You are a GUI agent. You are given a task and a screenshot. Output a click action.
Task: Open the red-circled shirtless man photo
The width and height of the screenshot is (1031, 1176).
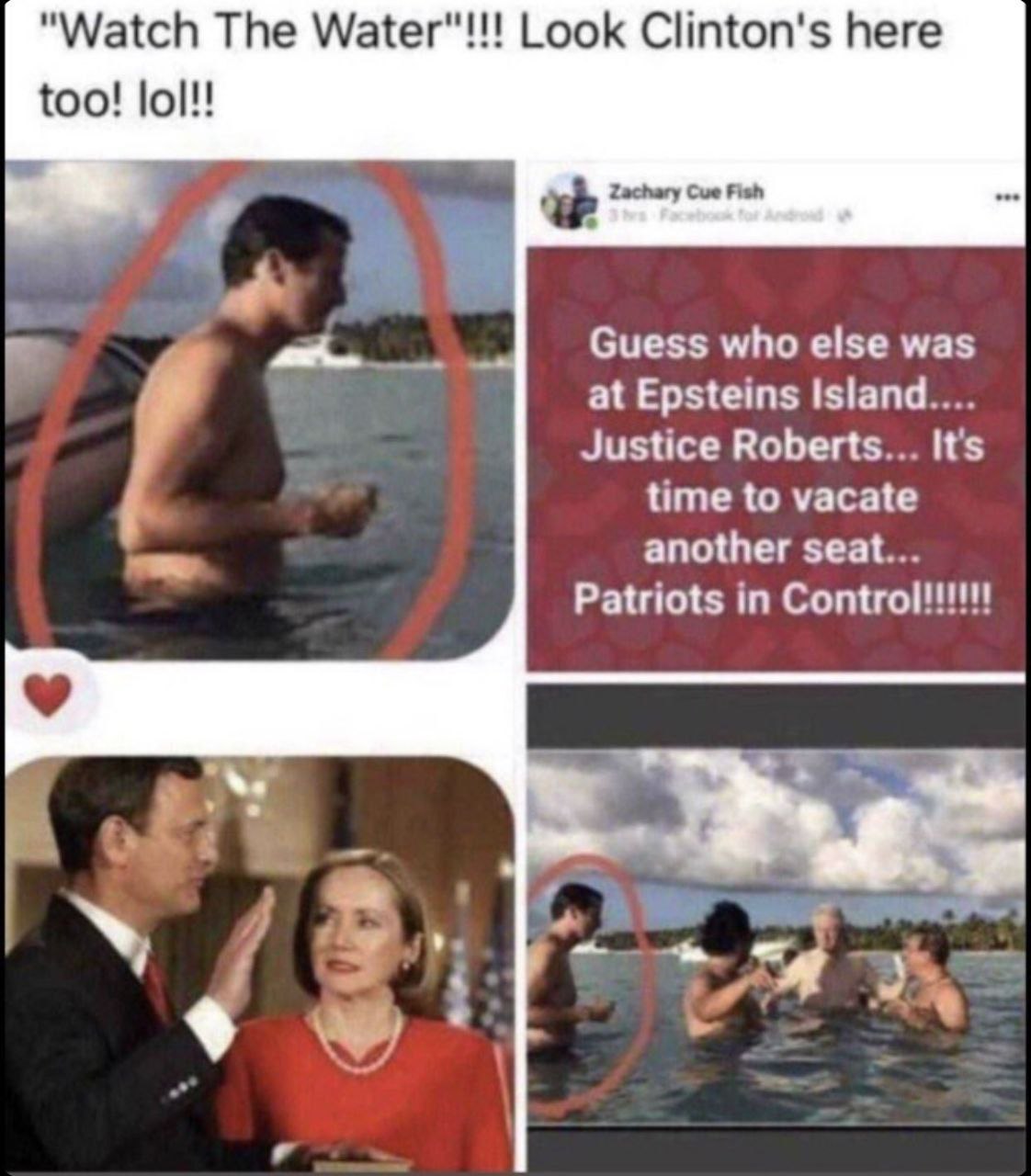point(259,409)
